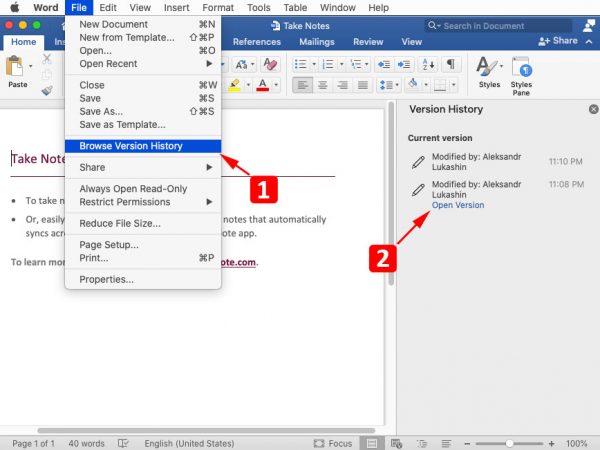This screenshot has width=600, height=450.
Task: Open the font color dropdown arrow
Action: (x=277, y=86)
